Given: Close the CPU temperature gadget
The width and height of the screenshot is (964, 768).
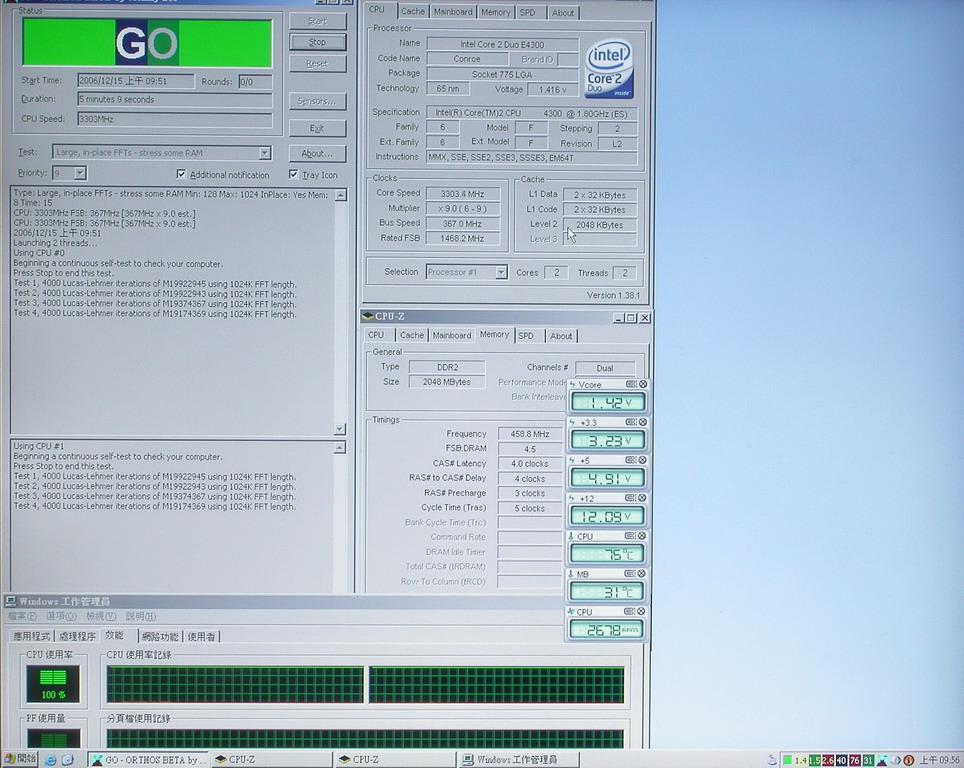Looking at the screenshot, I should [x=641, y=536].
